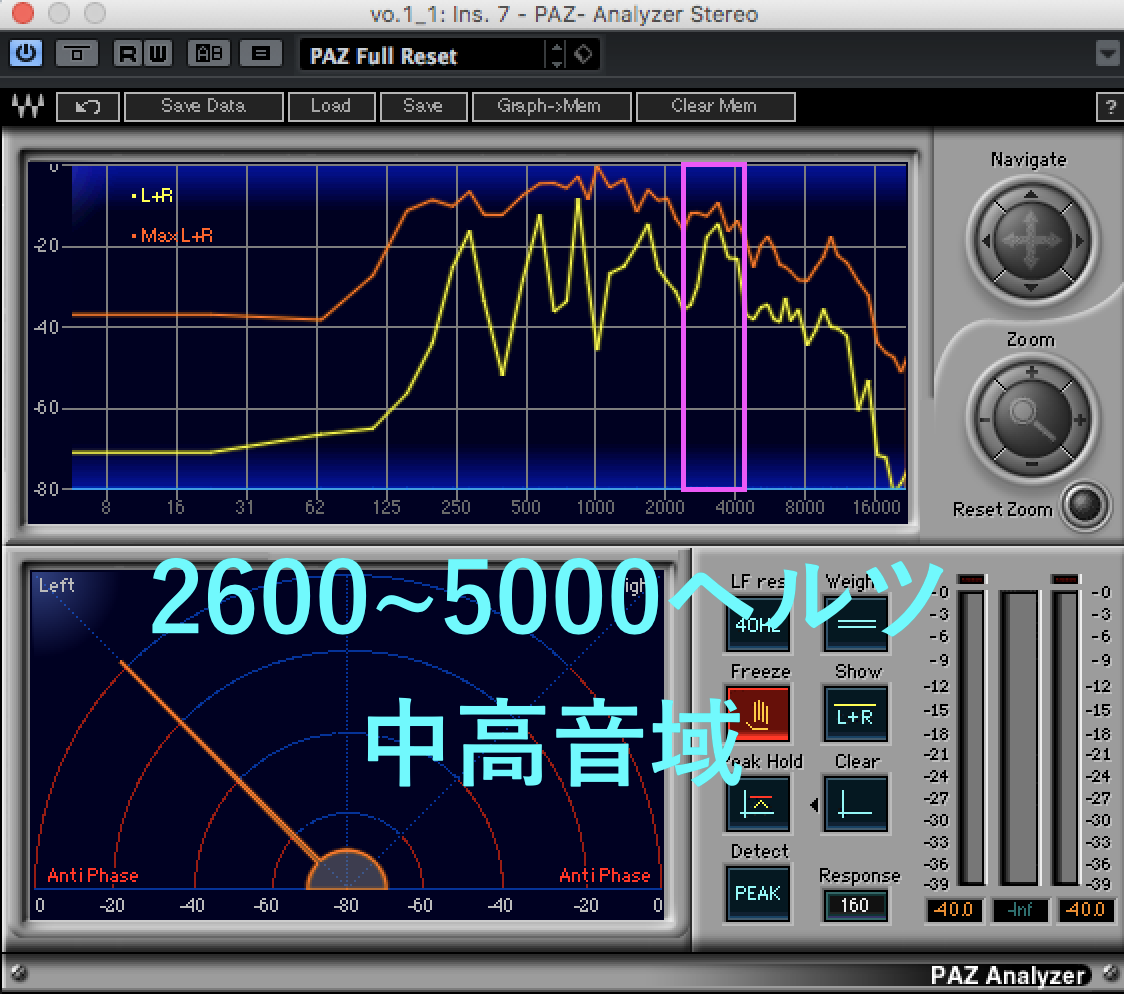This screenshot has height=994, width=1124.
Task: Step presets with up/down arrows
Action: pyautogui.click(x=557, y=55)
